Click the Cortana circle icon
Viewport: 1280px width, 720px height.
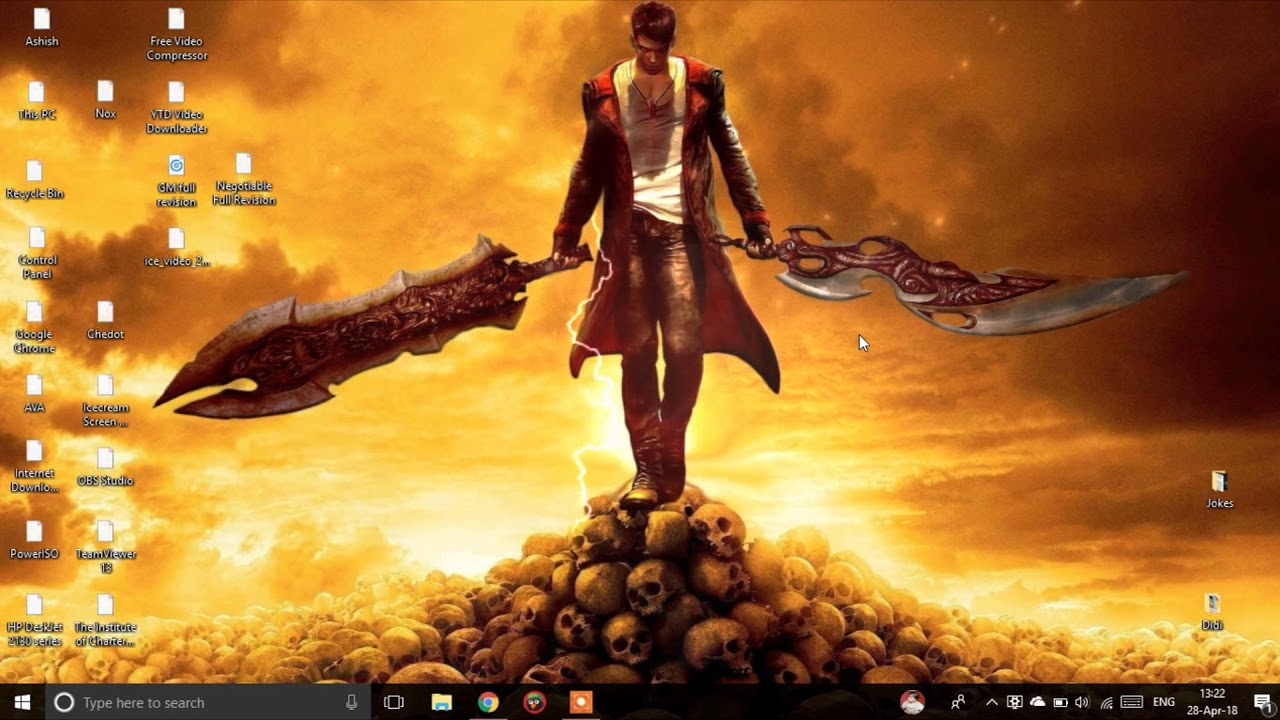pyautogui.click(x=63, y=702)
